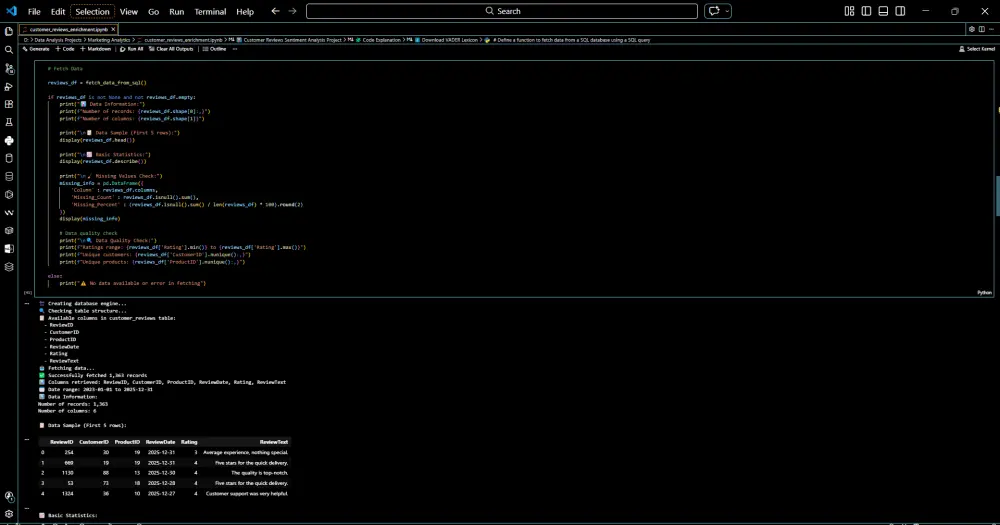Expand the notebook toolbar overflow menu

pyautogui.click(x=237, y=48)
